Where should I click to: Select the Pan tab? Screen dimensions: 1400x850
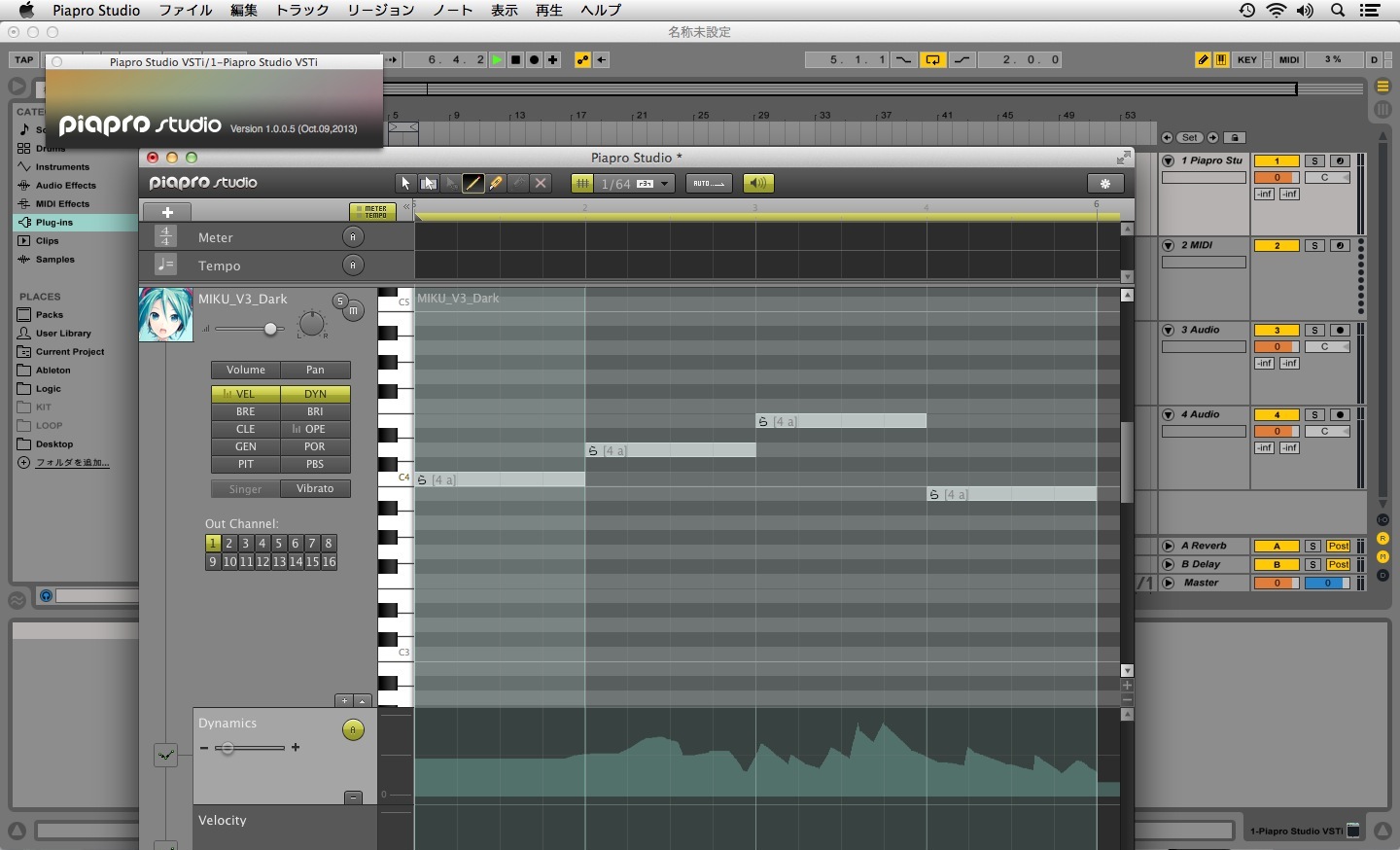coord(315,370)
